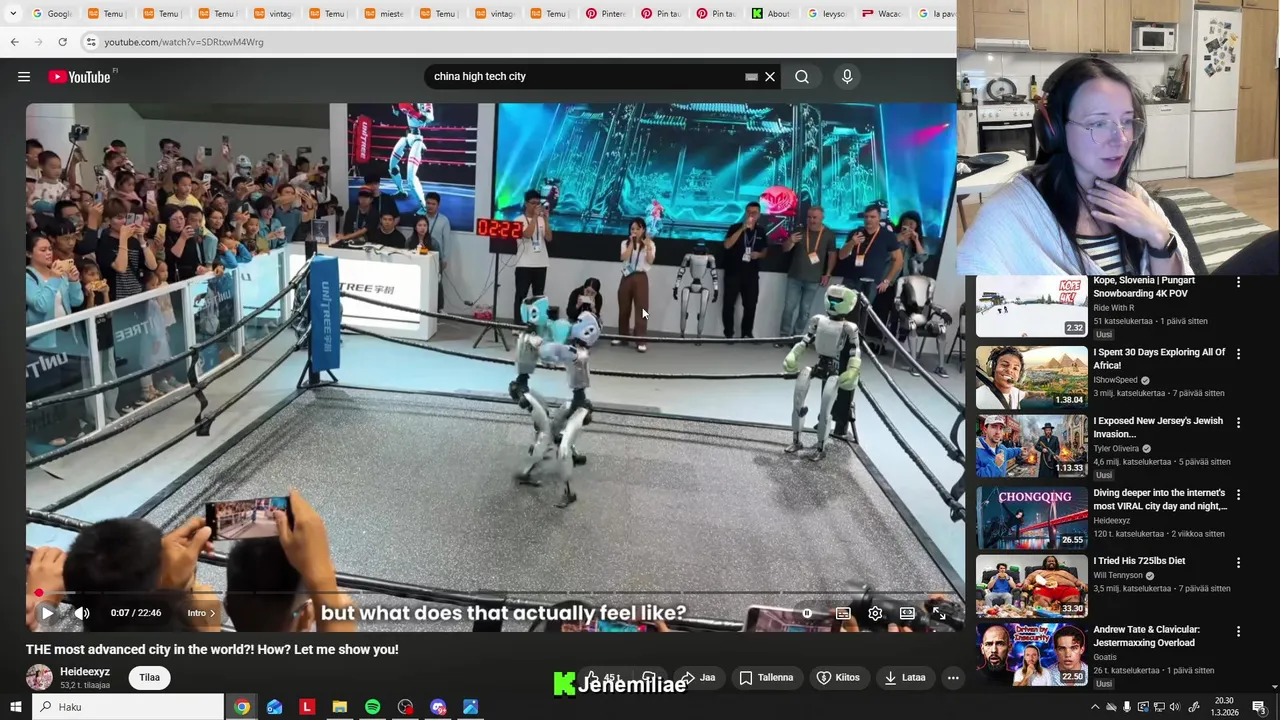Open options for Andrew Tate video
This screenshot has height=720, width=1280.
pos(1238,632)
